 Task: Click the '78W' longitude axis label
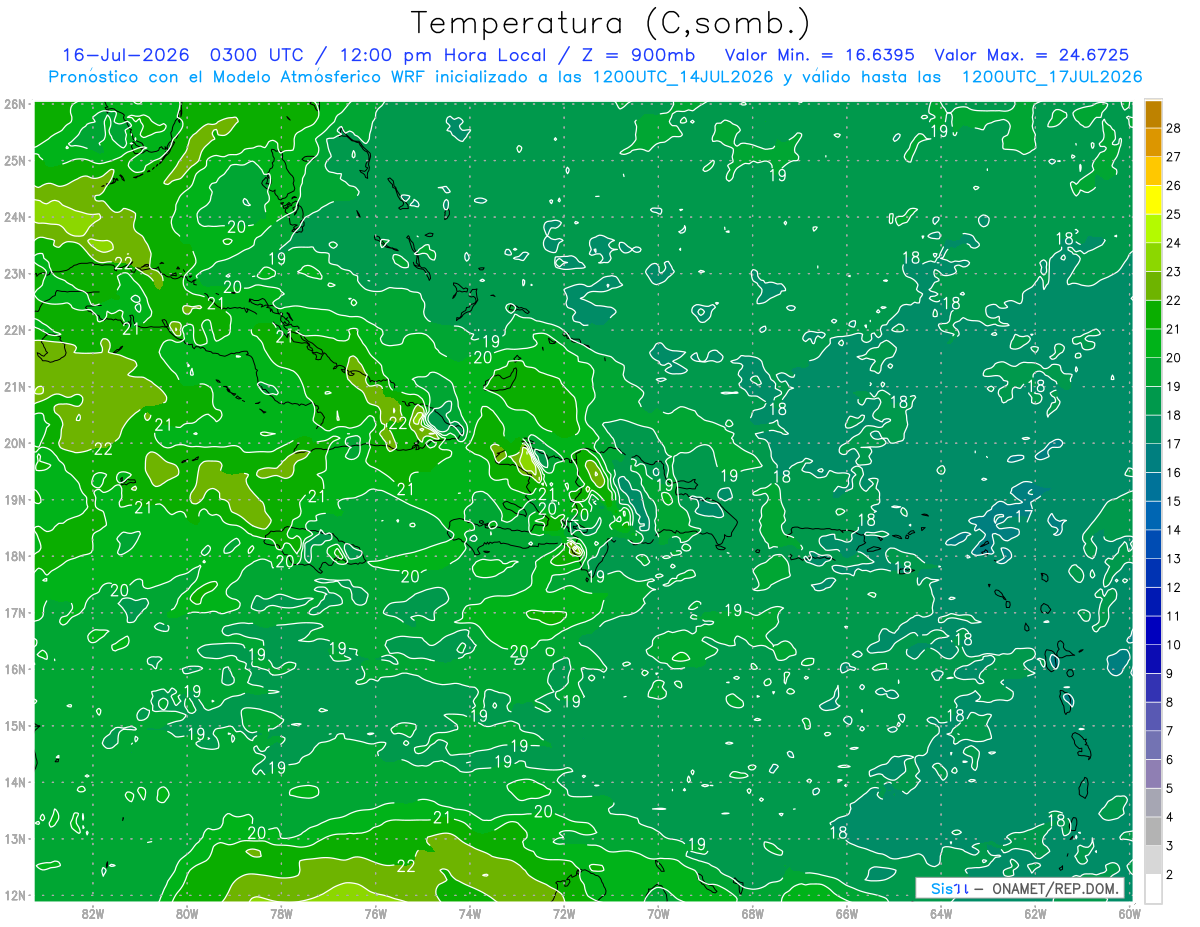point(281,912)
